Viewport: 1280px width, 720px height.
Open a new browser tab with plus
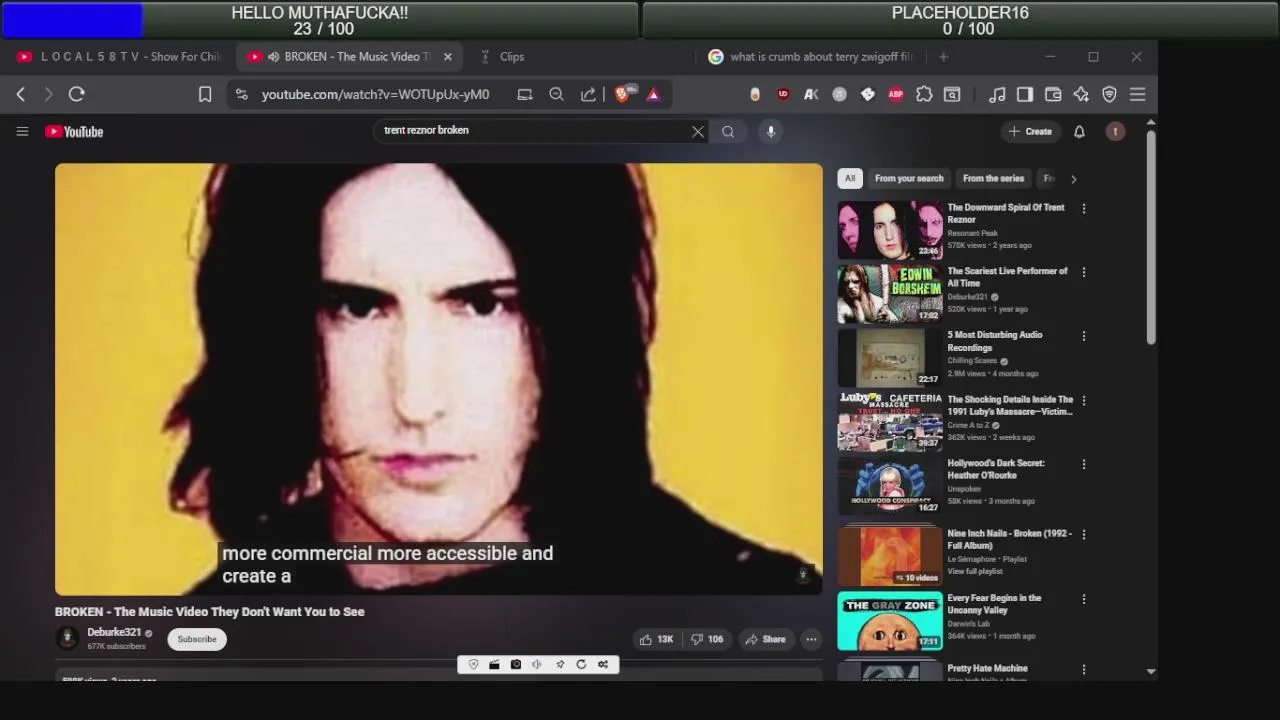tap(943, 57)
